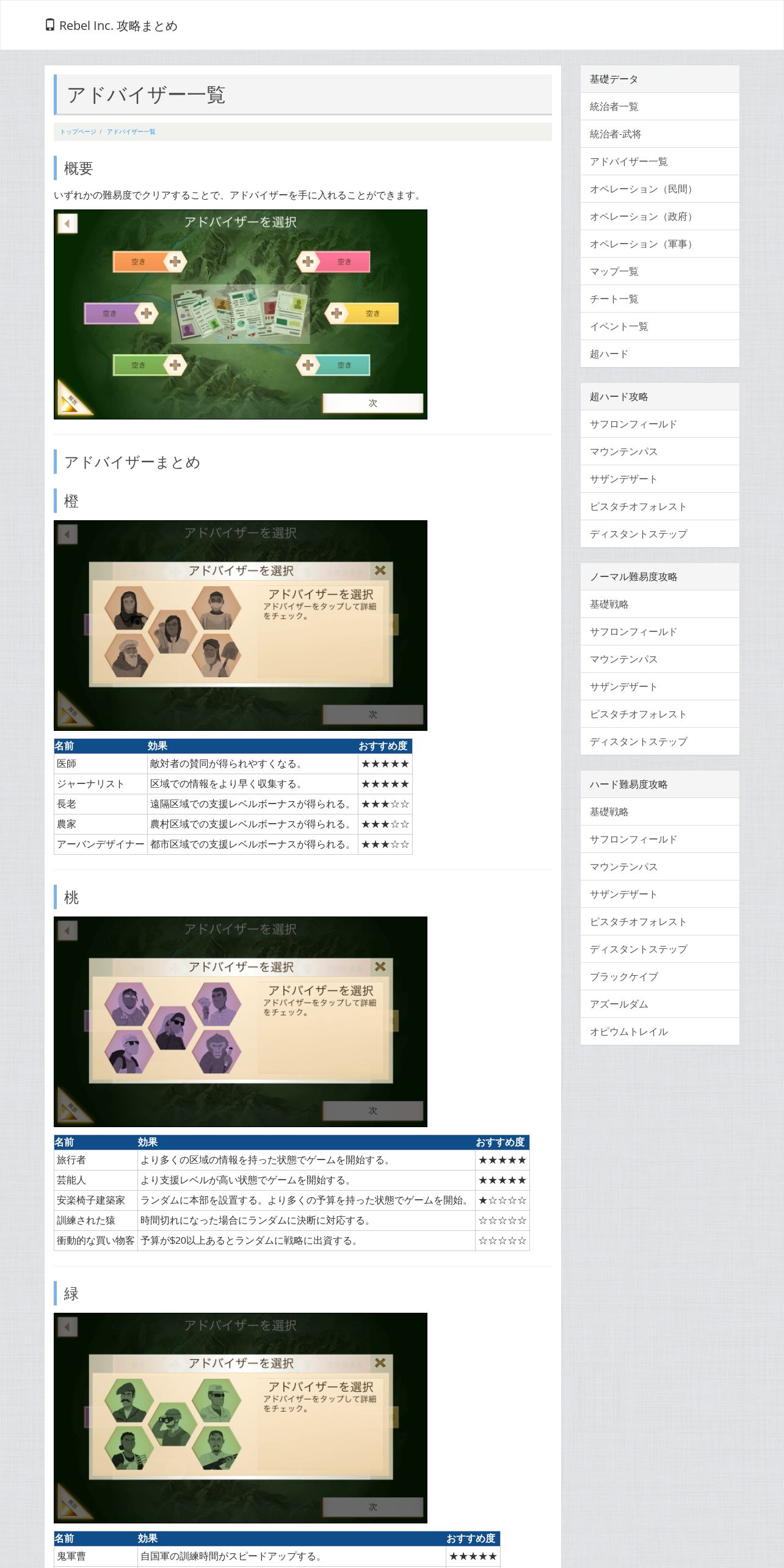Open ピスタチオフォレスト under ノーマル難易度攻略
Image resolution: width=784 pixels, height=1568 pixels.
659,714
